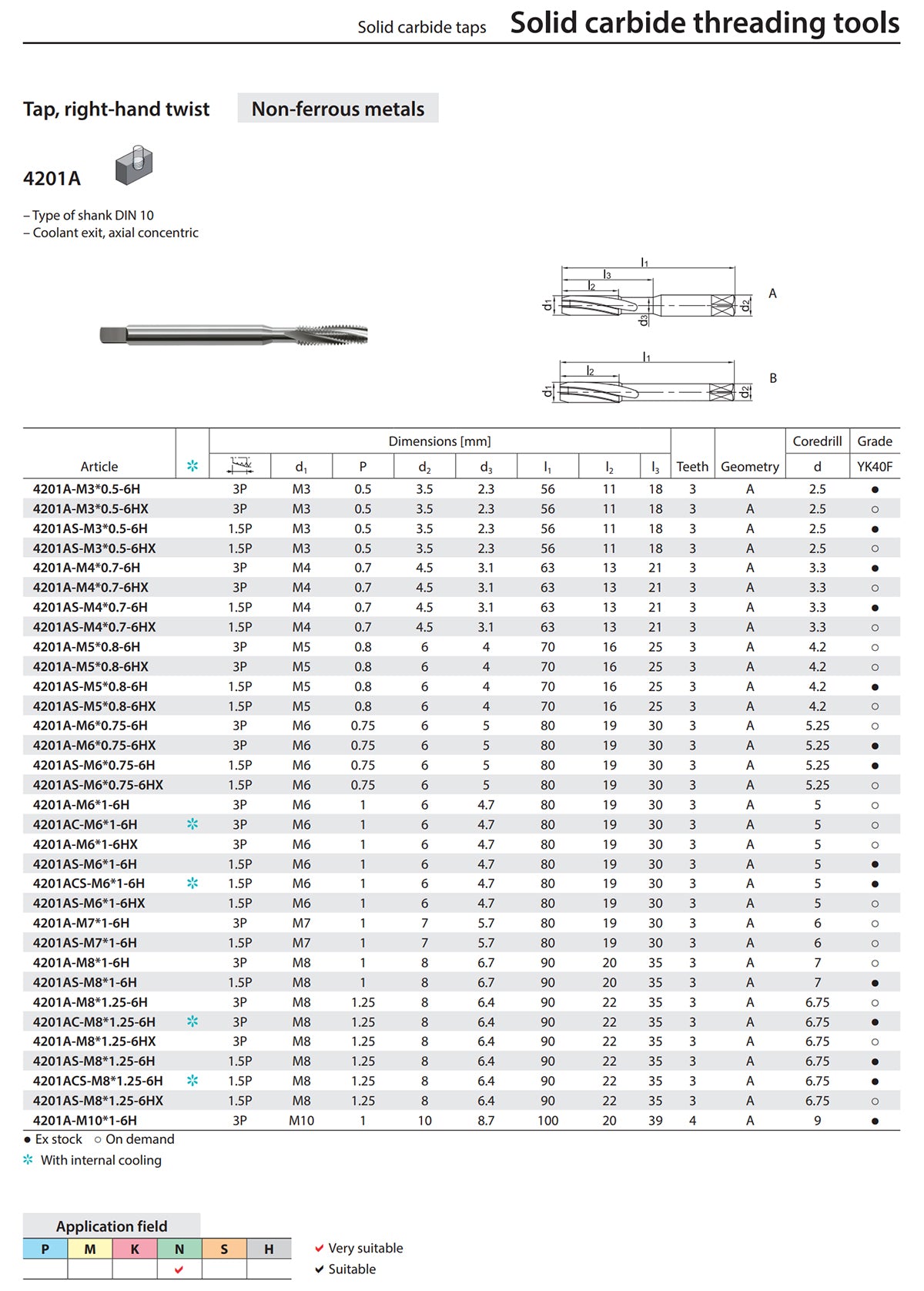
Task: Click the snowflake icon on row 4201ACS-M8*1.25-6H
Action: point(192,1081)
